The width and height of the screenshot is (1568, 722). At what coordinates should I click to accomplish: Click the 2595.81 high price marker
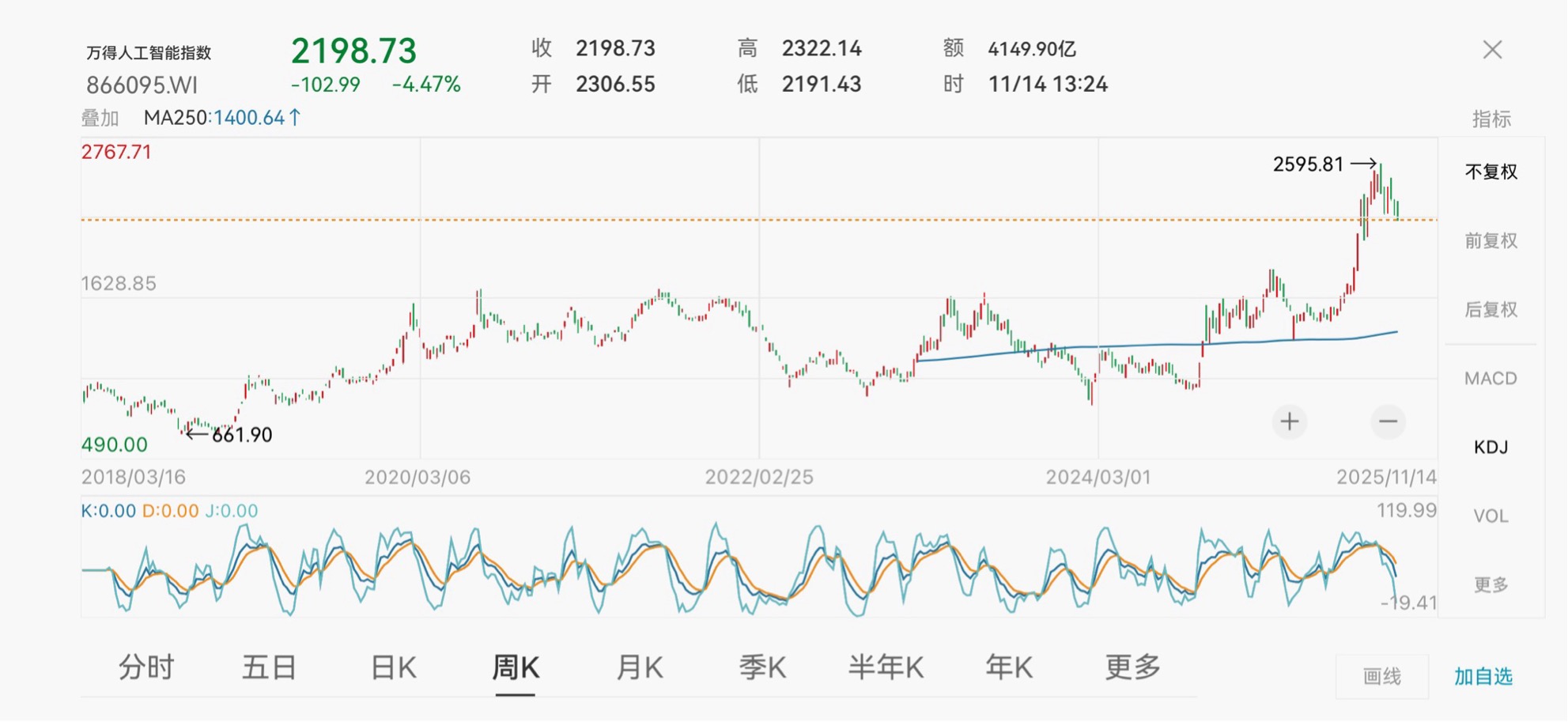pos(1308,164)
